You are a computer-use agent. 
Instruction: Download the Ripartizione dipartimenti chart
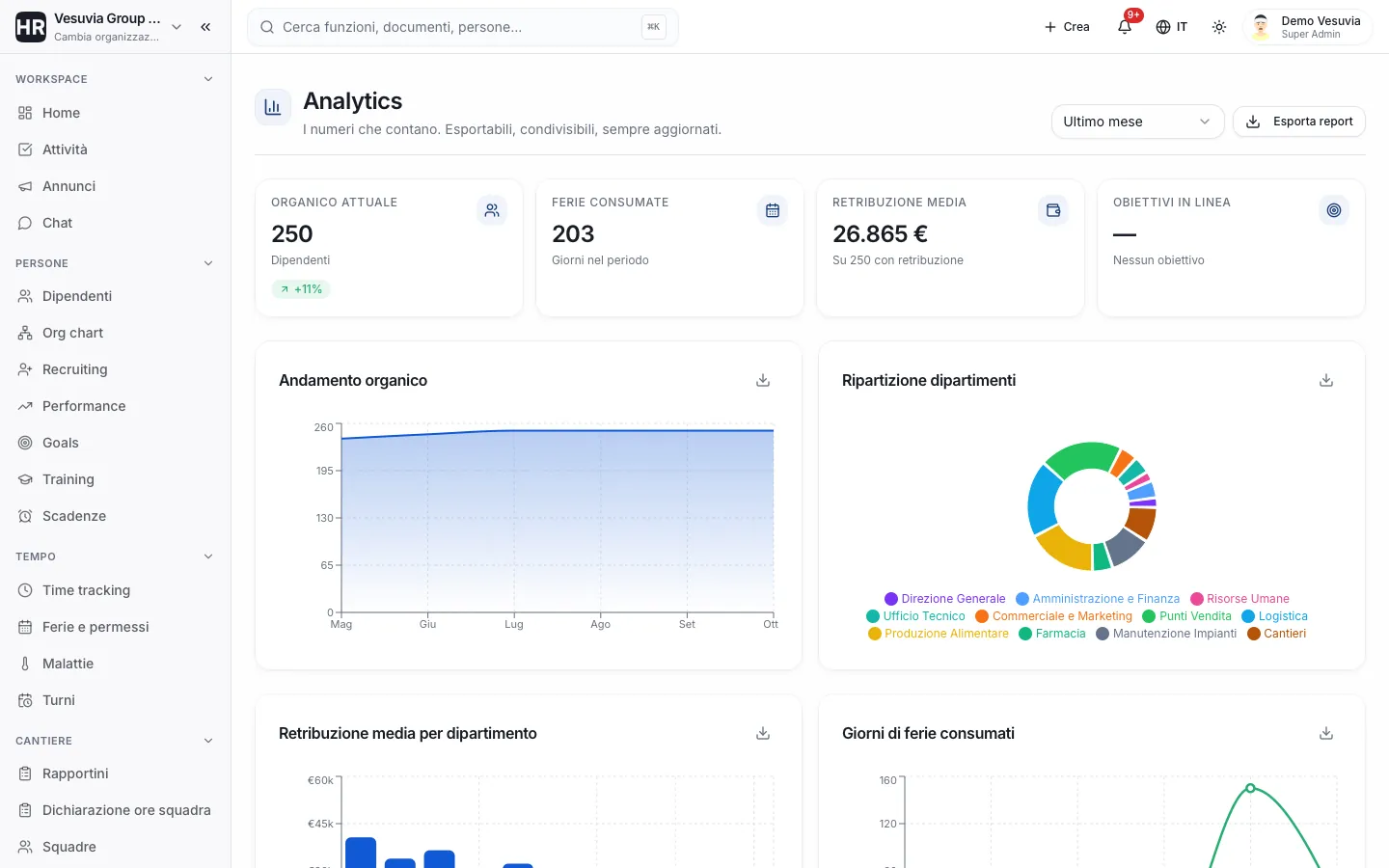1326,381
